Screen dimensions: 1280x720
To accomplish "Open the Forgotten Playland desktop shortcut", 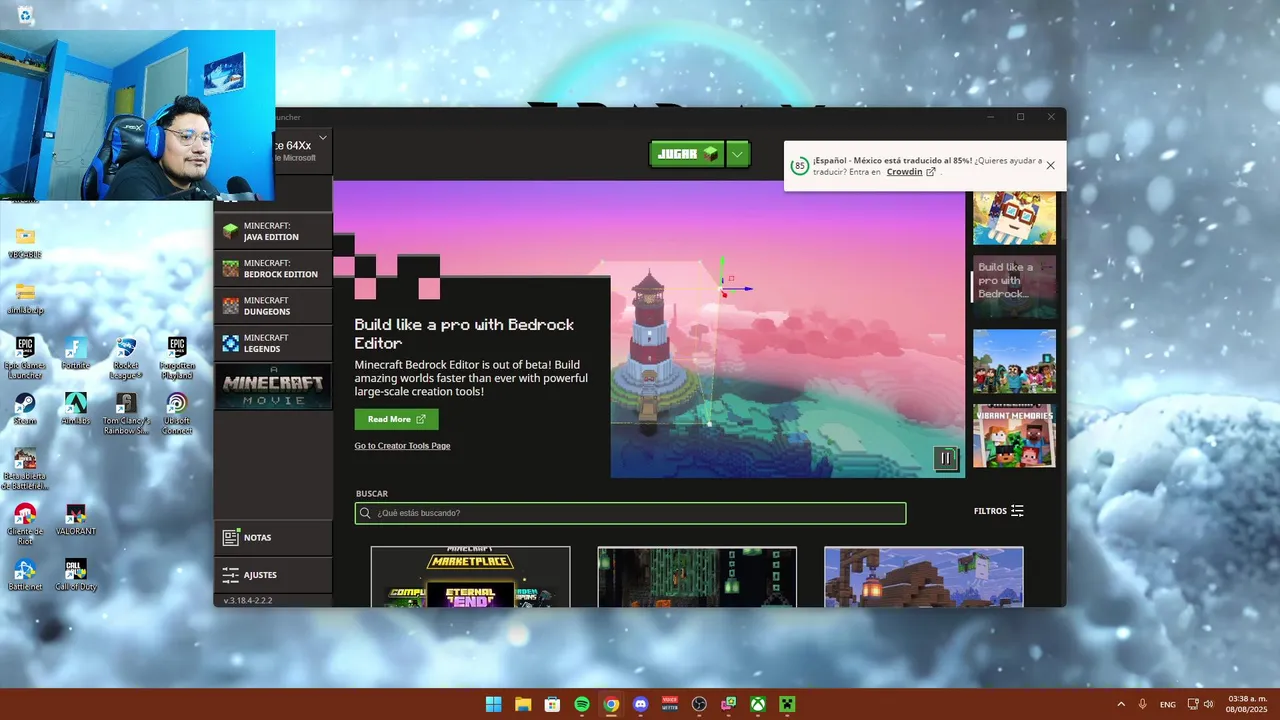I will pyautogui.click(x=177, y=358).
